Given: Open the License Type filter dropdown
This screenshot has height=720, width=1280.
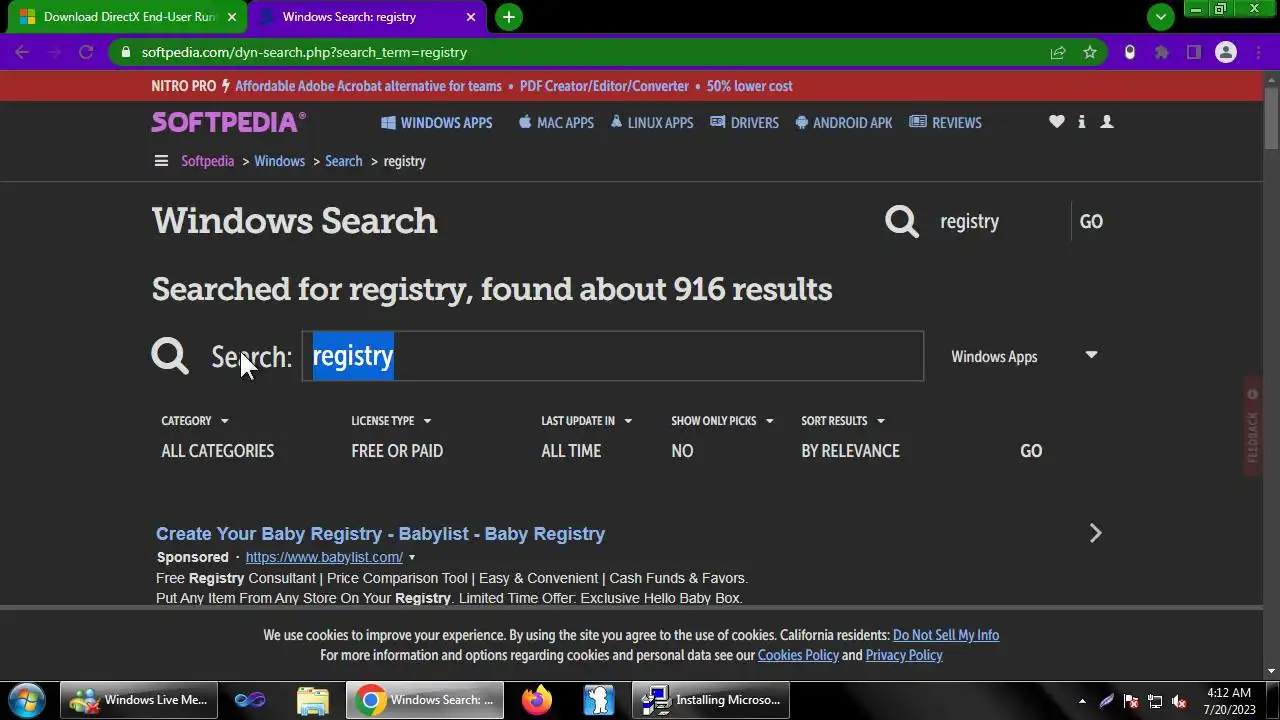Looking at the screenshot, I should [x=391, y=421].
